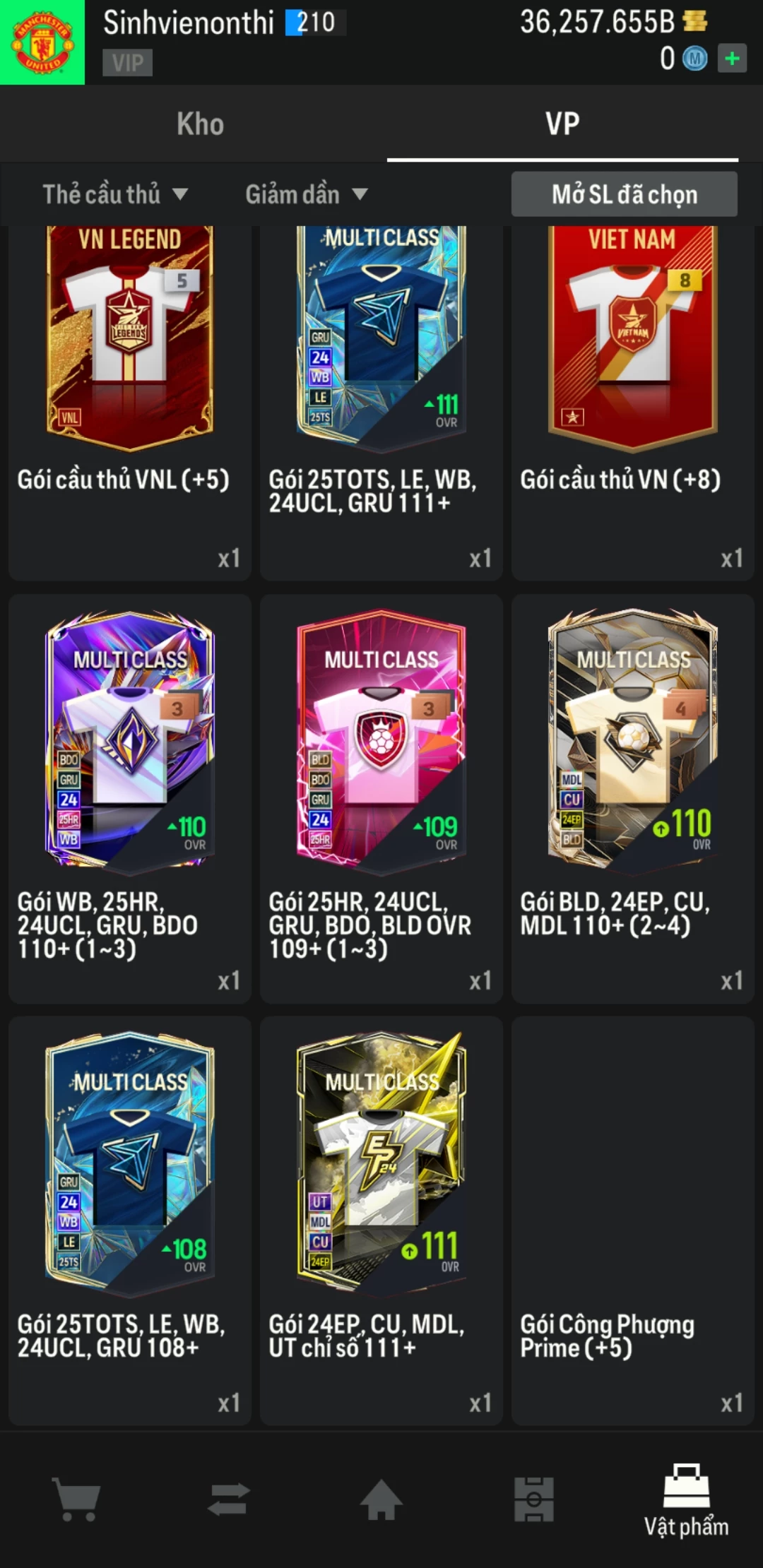Select the Gói cầu thủ VN (+8) pack

[x=633, y=403]
